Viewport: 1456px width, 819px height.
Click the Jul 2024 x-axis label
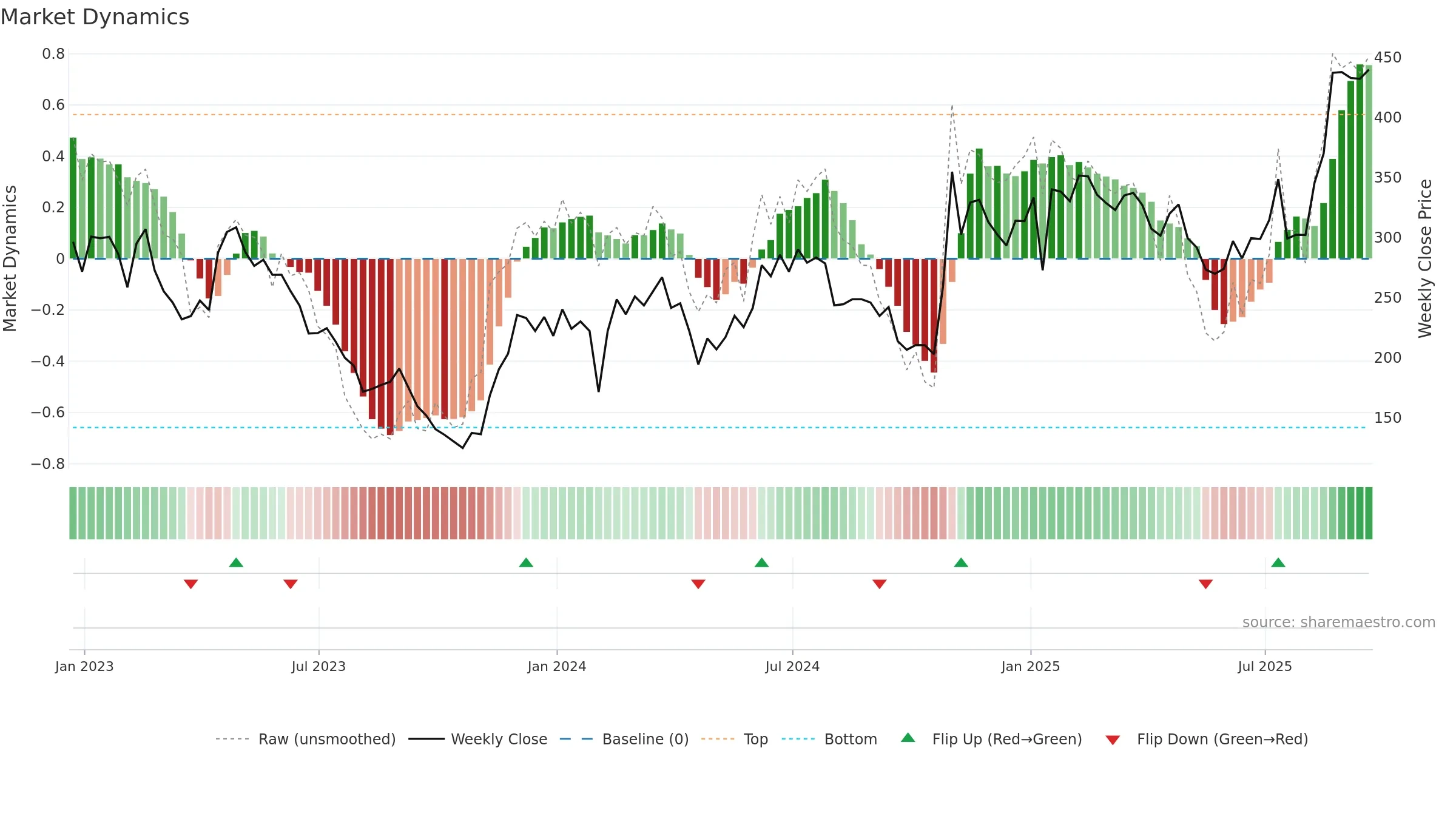tap(792, 666)
